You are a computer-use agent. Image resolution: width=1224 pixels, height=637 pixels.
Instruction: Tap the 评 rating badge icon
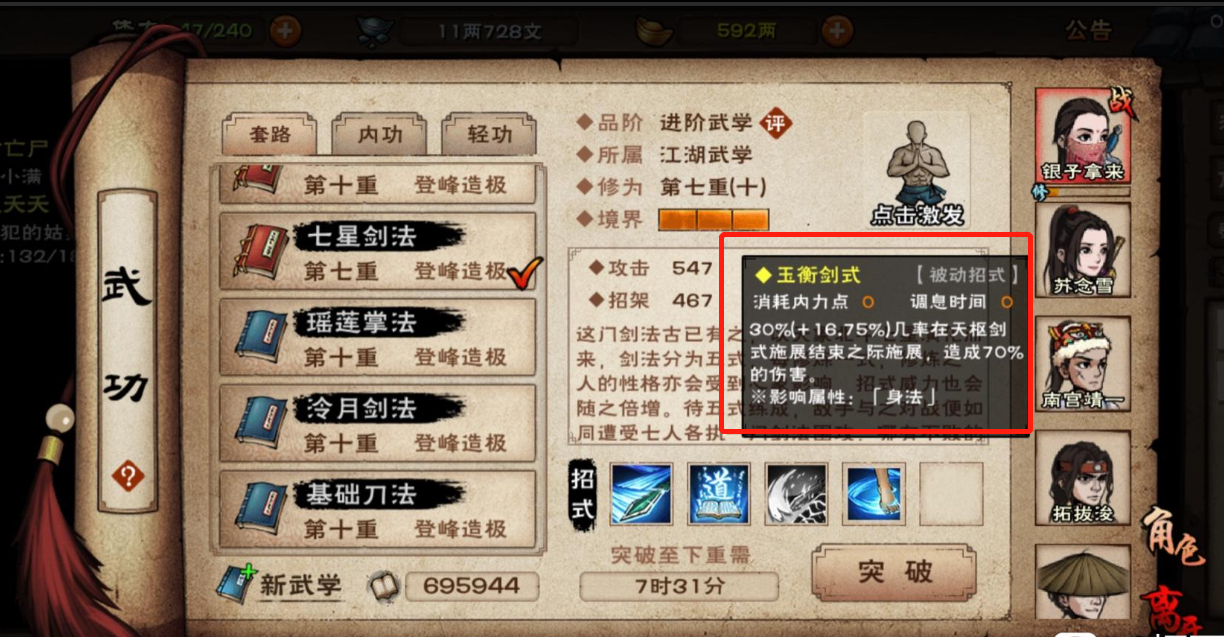775,122
